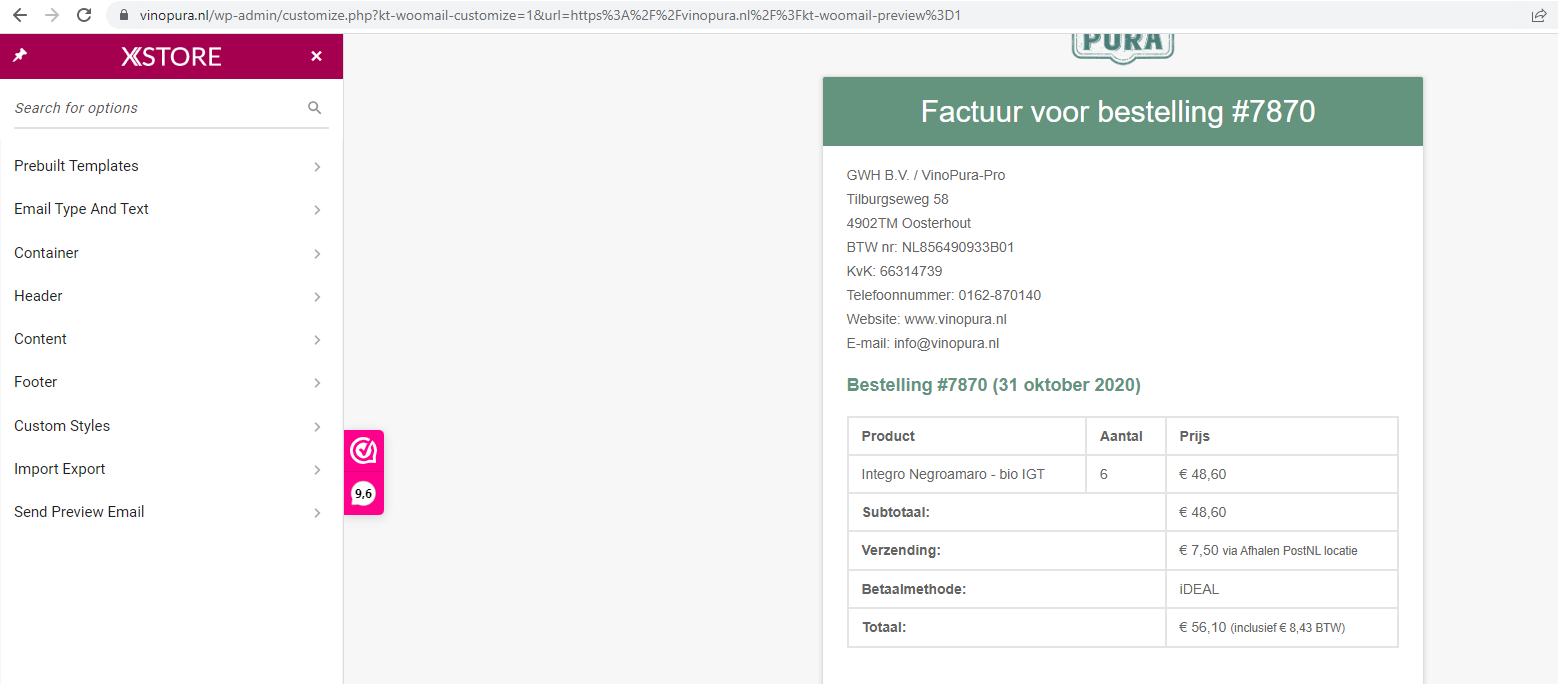Click the Totaal row label
1558x684 pixels.
pos(883,627)
